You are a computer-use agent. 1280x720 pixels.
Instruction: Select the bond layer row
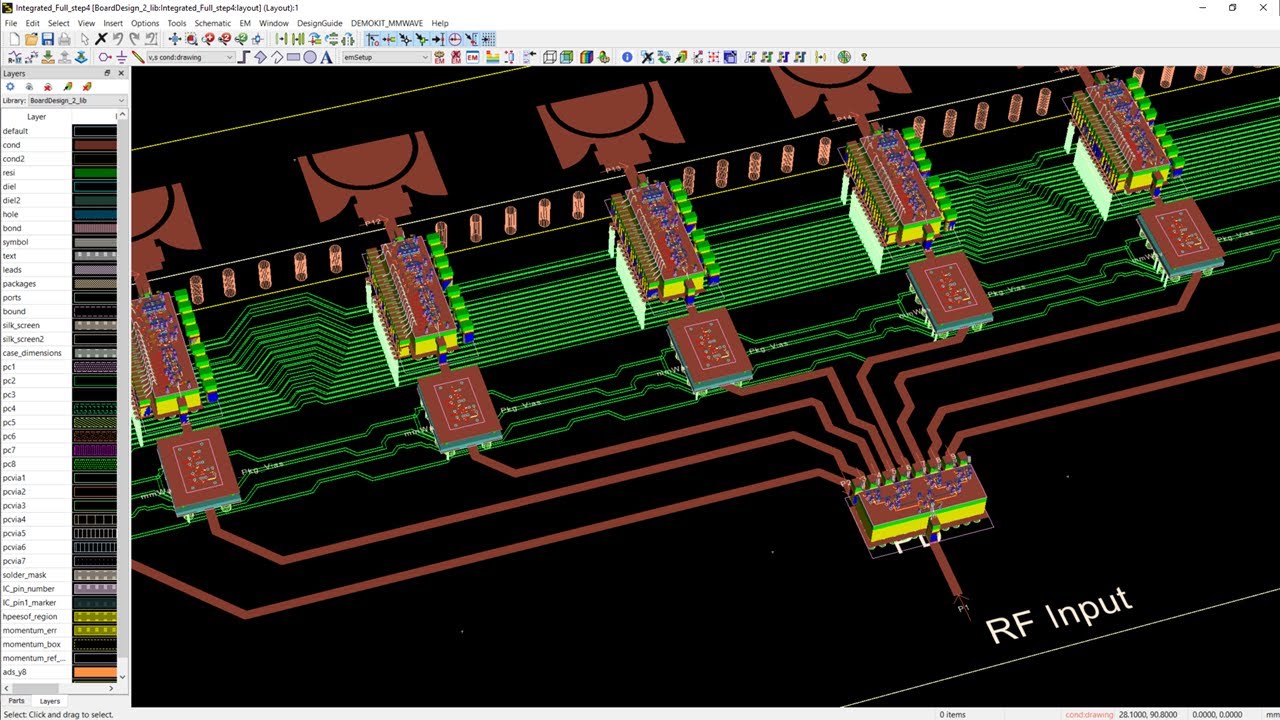point(60,228)
